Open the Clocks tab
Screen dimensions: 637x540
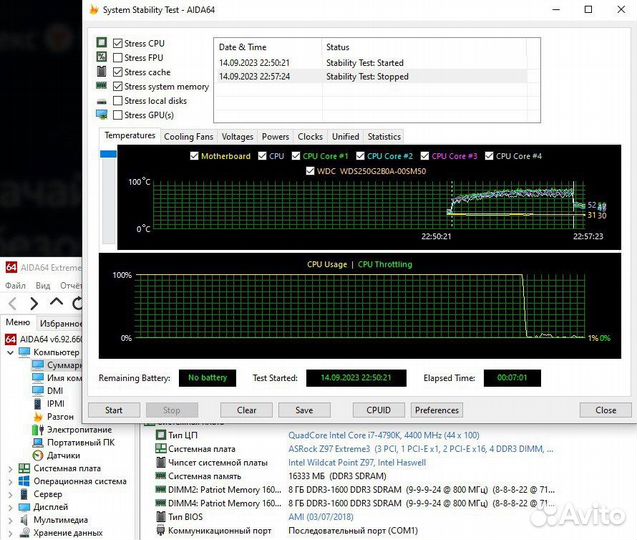pyautogui.click(x=310, y=137)
